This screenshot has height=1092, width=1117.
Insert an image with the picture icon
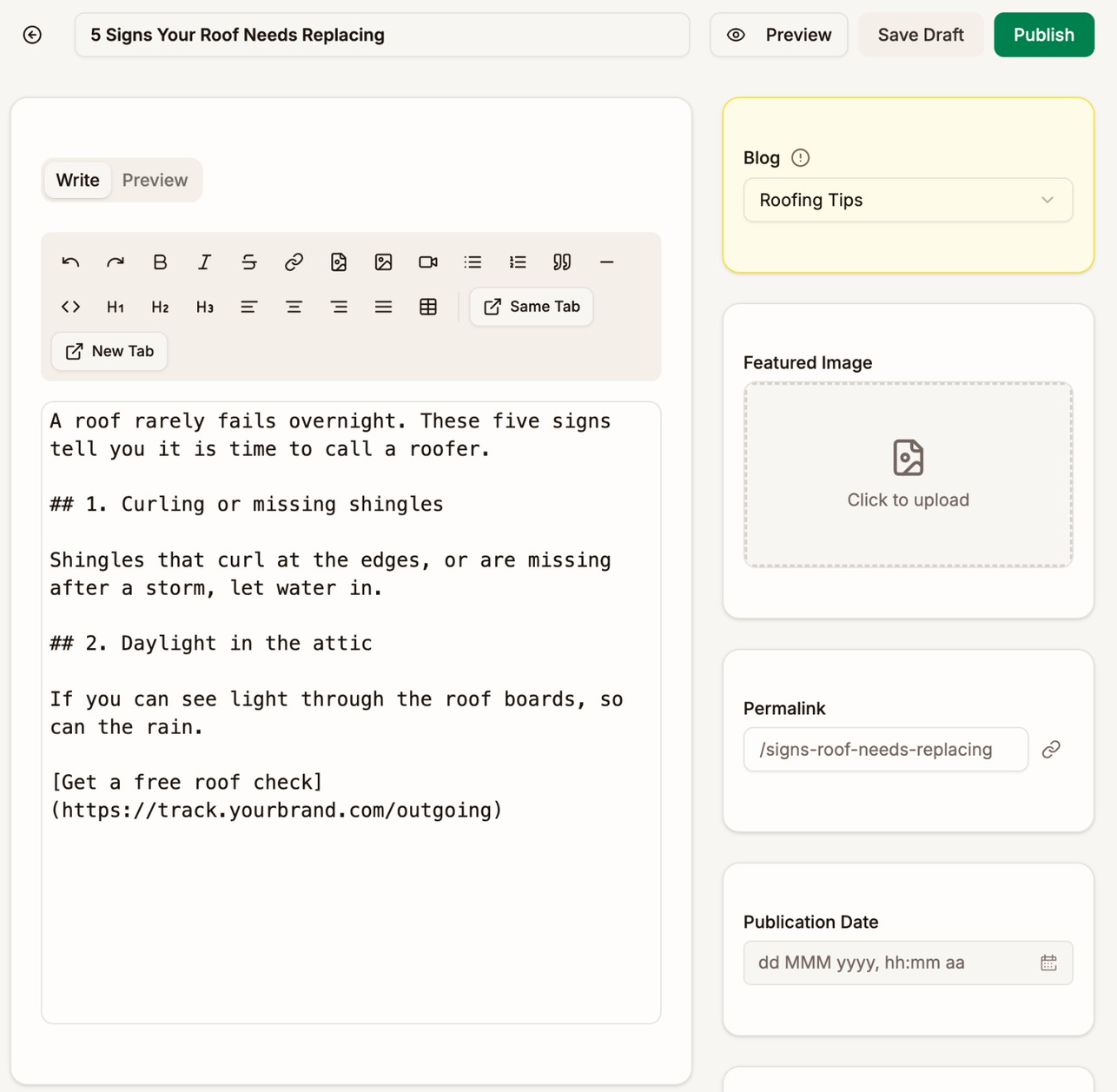383,262
